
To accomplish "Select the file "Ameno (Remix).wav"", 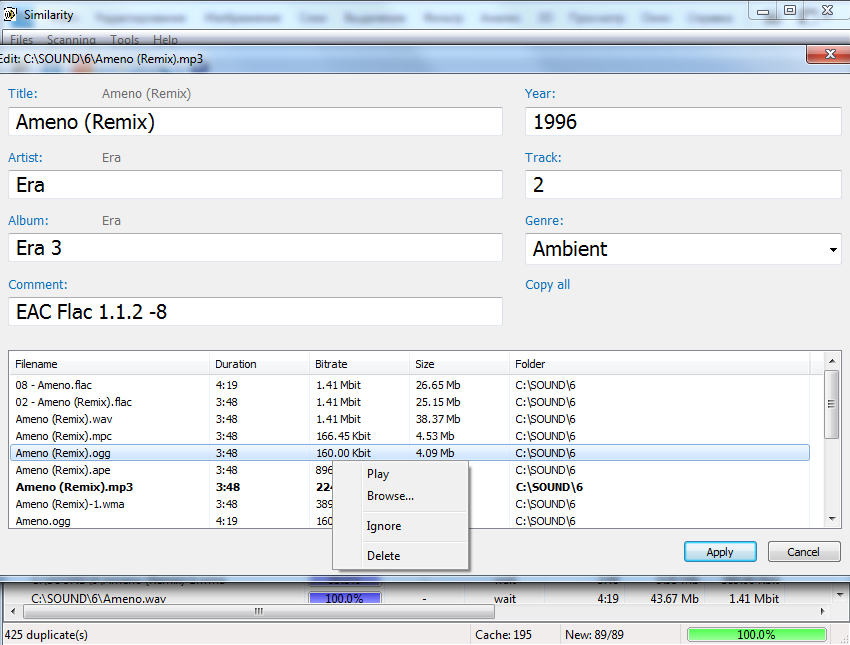I will [x=64, y=419].
